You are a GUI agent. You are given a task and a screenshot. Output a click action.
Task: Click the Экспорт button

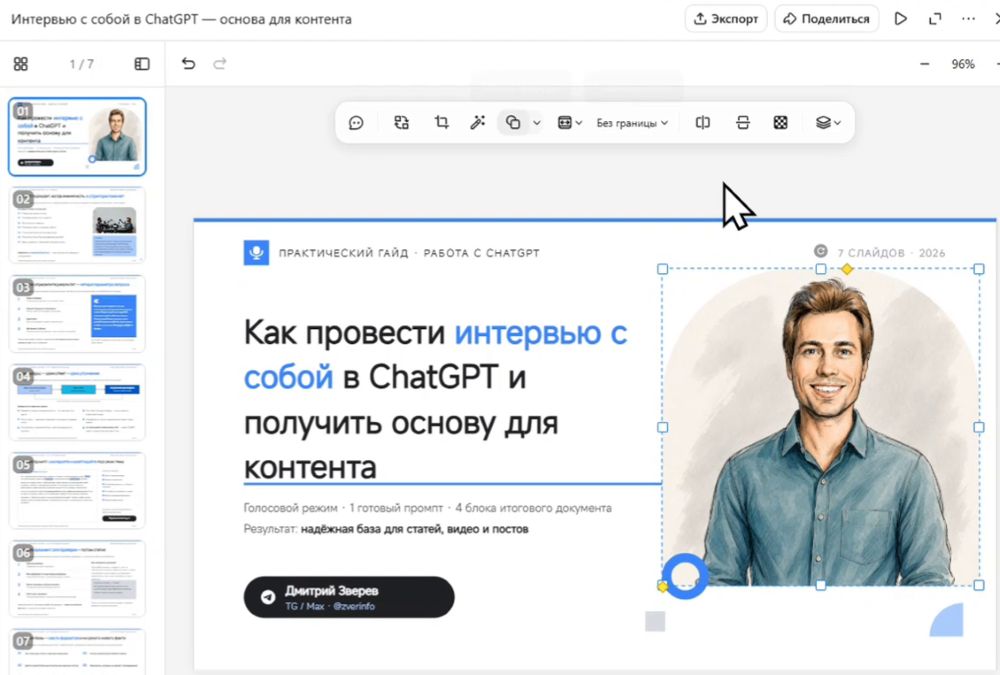pos(726,19)
